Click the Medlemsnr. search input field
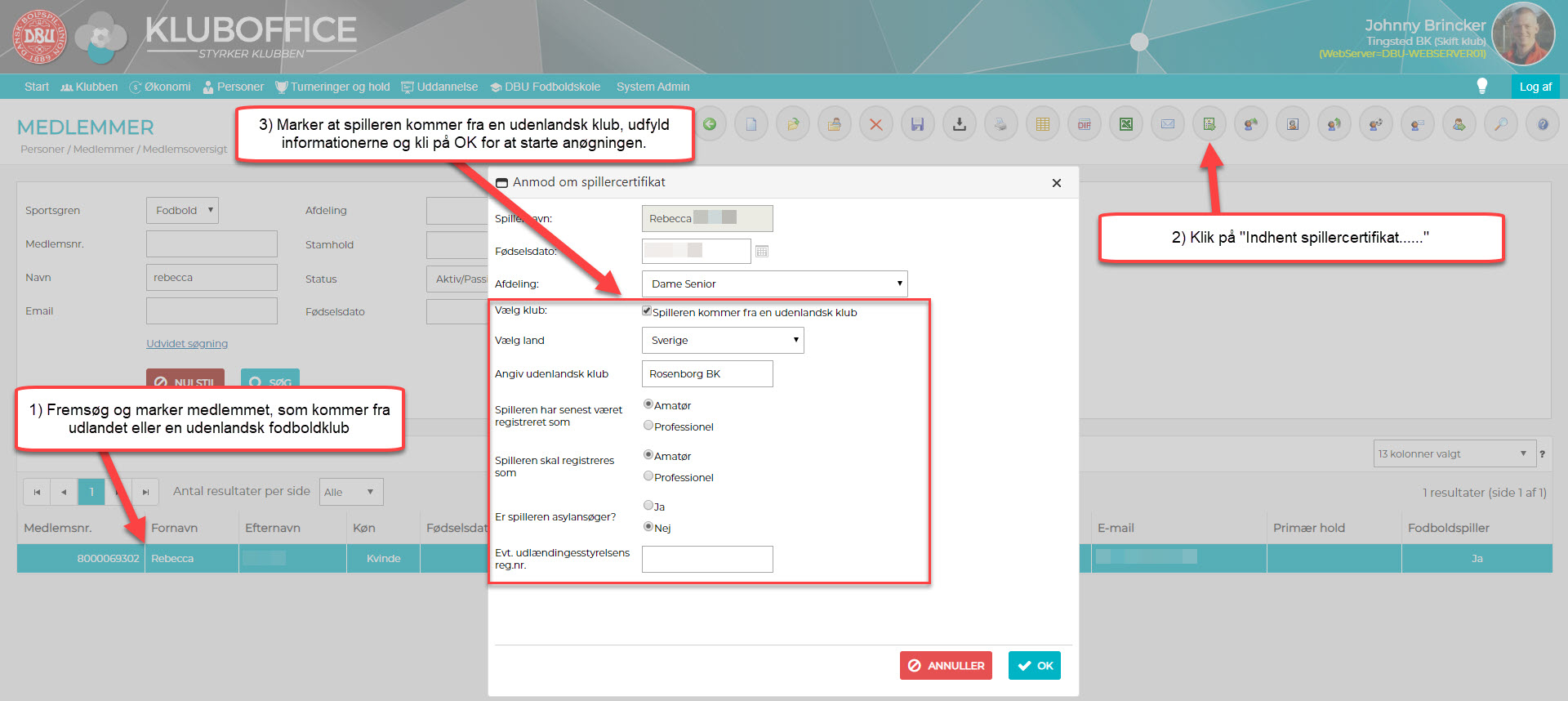 tap(212, 243)
